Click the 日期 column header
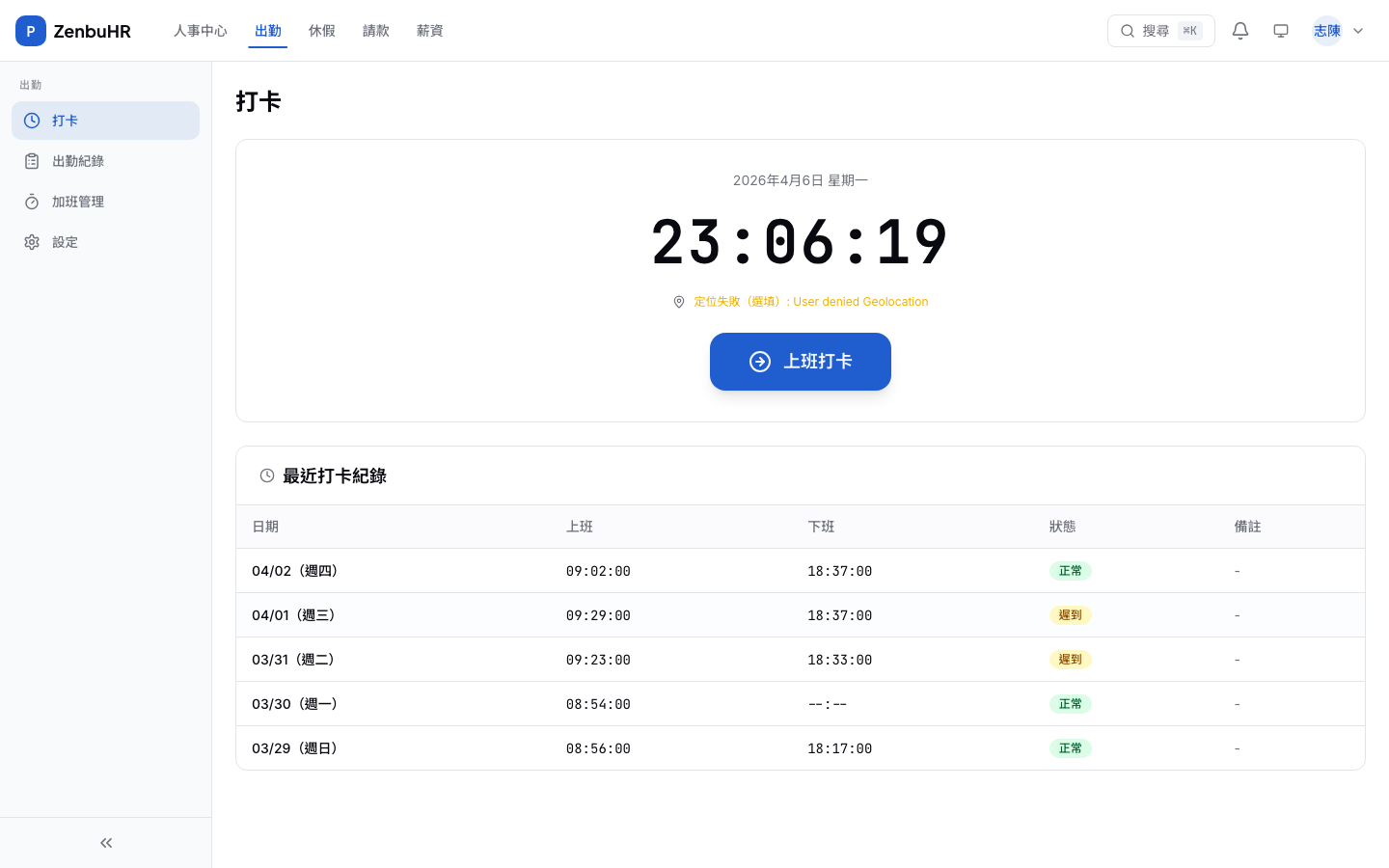 (265, 527)
